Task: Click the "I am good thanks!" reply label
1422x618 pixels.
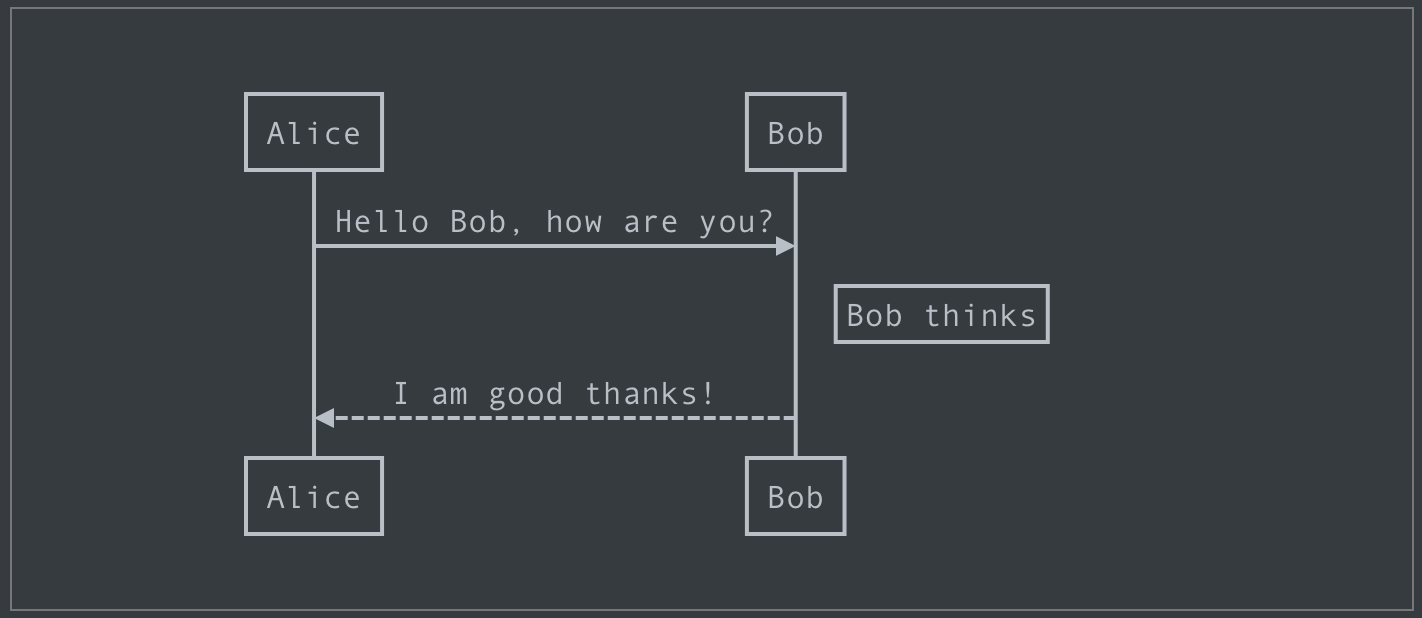Action: pos(554,394)
